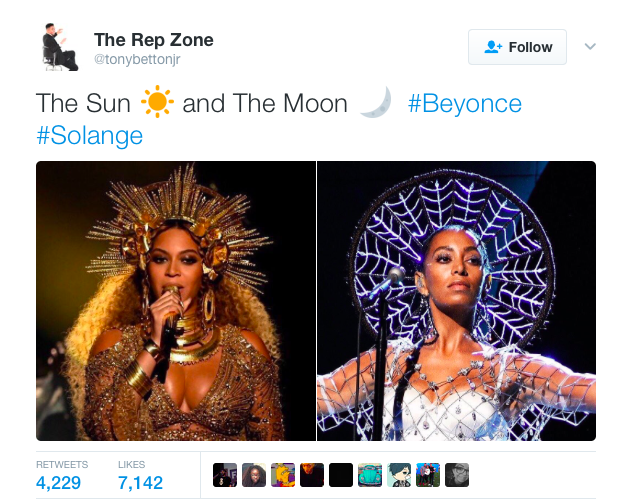Click the yellow cartoon character liker avatar
This screenshot has height=503, width=636.
283,475
